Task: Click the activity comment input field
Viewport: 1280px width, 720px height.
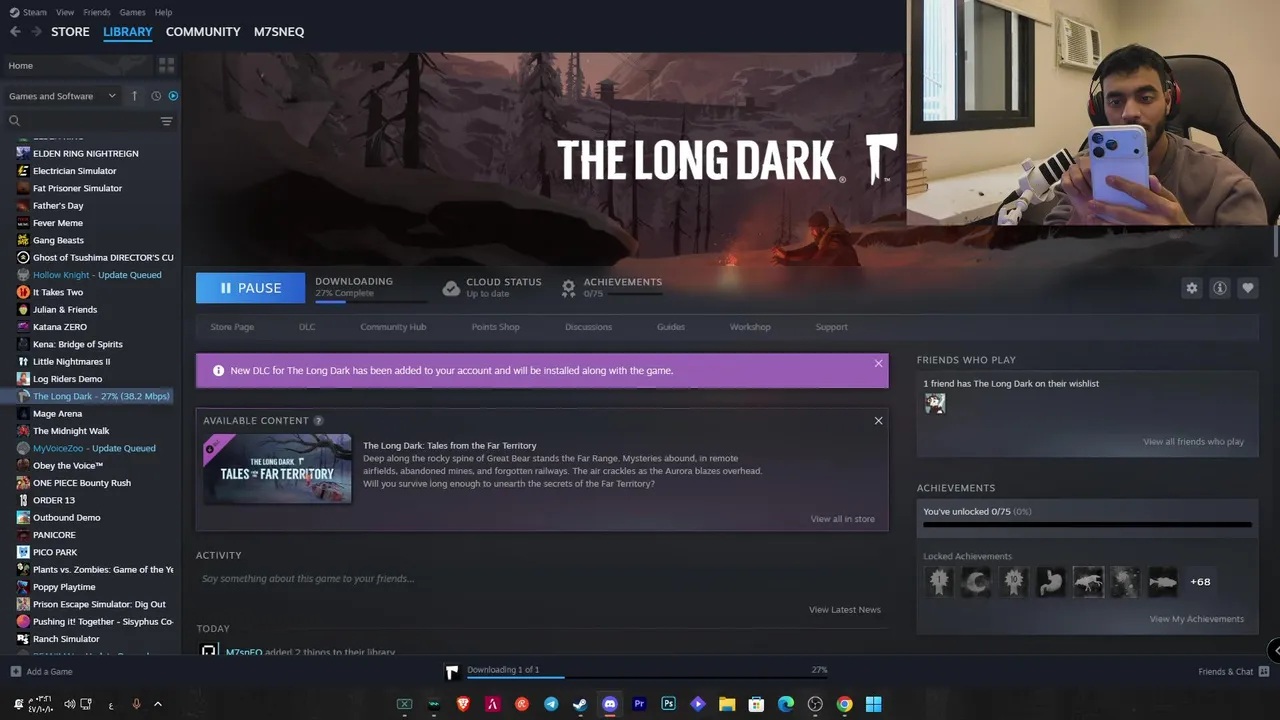Action: tap(541, 579)
